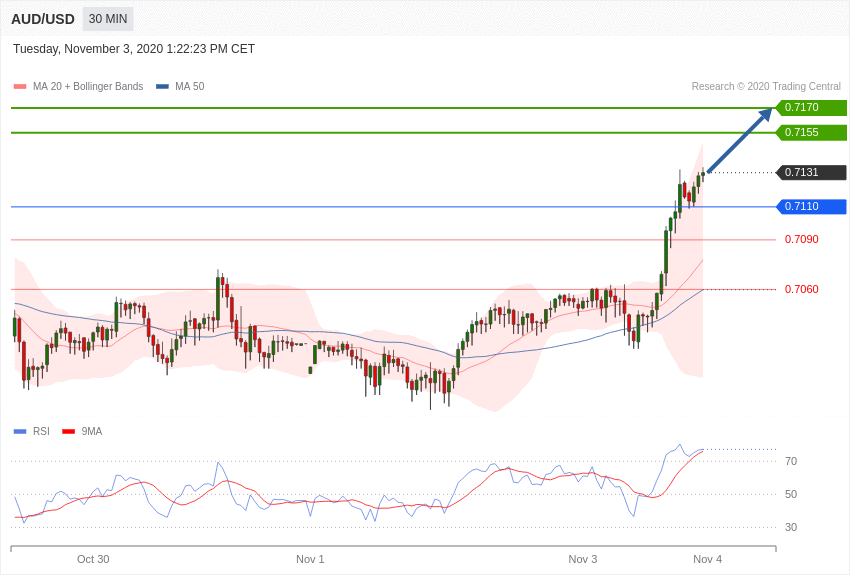Click the MA 50 blue legend swatch
This screenshot has height=576, width=850.
[x=162, y=87]
